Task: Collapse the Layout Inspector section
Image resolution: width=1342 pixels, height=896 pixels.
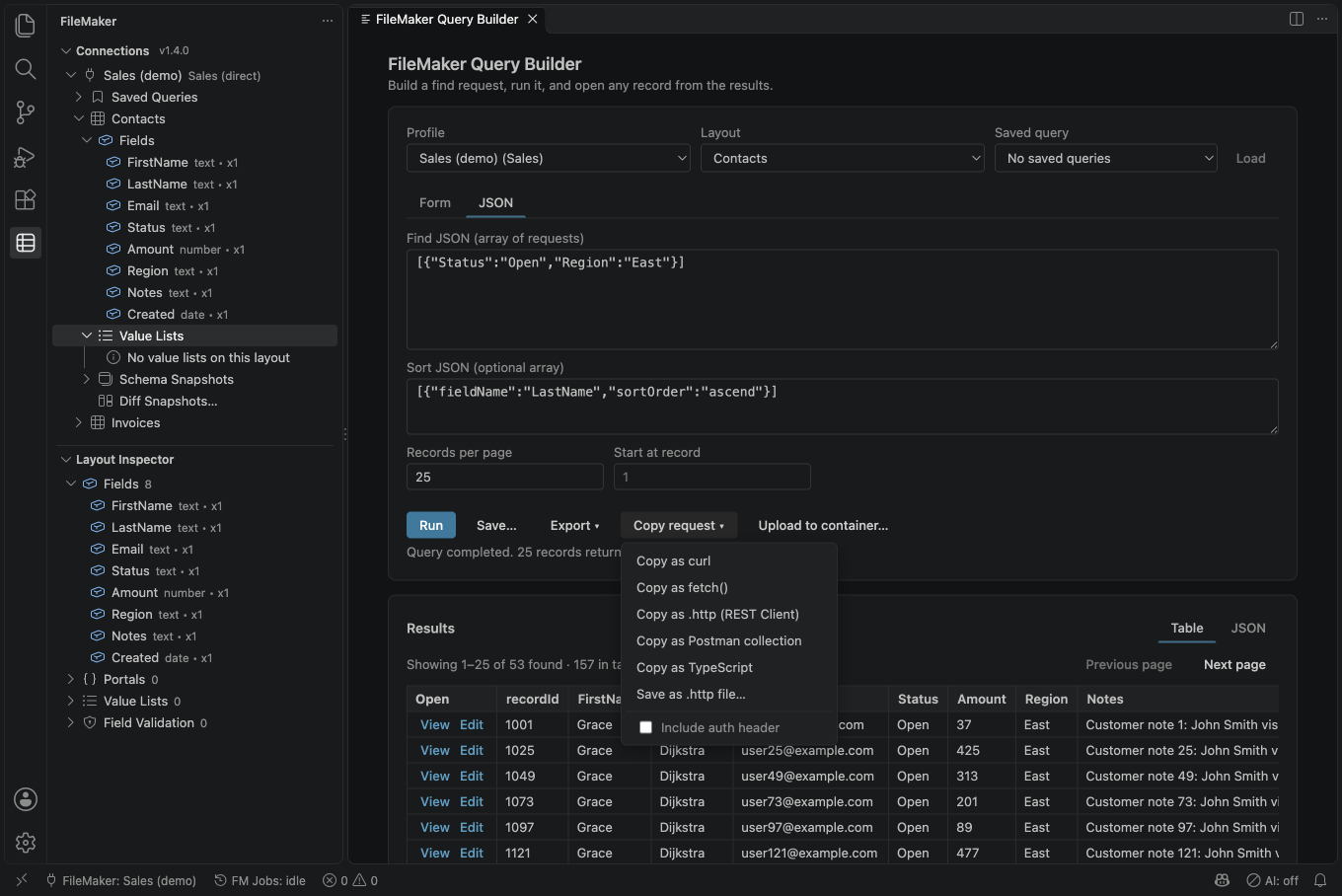Action: [65, 459]
